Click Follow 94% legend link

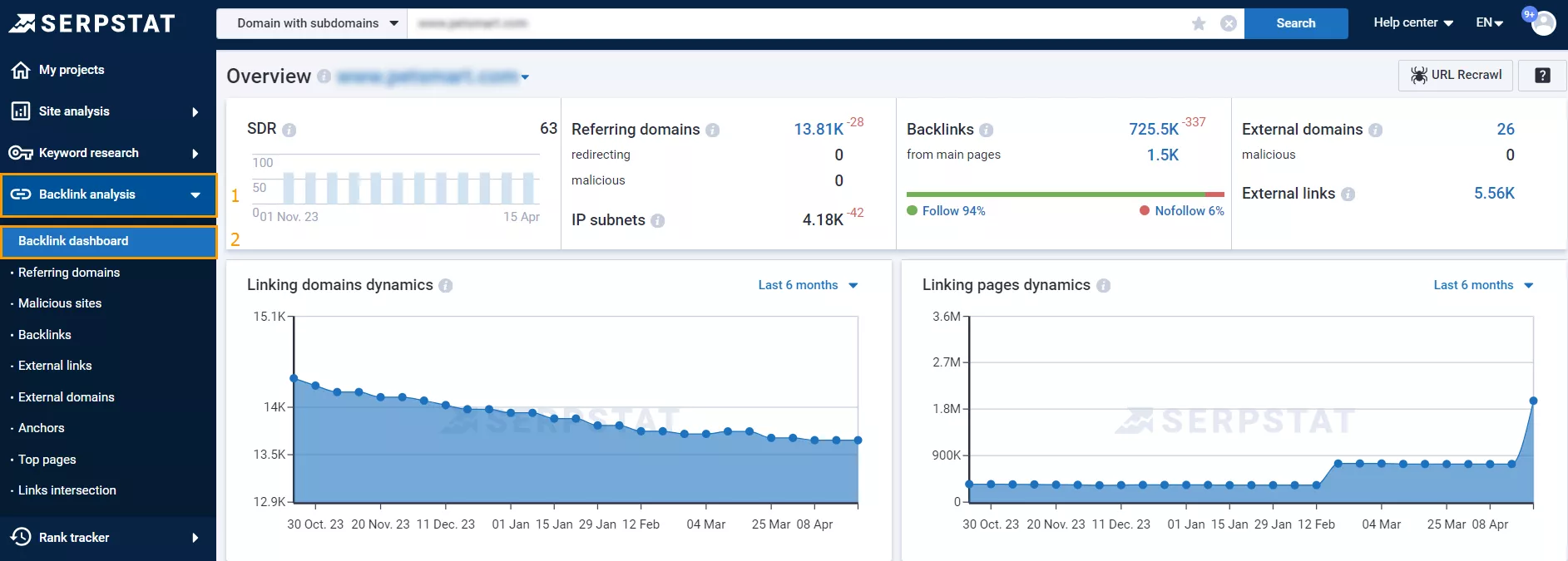[953, 211]
